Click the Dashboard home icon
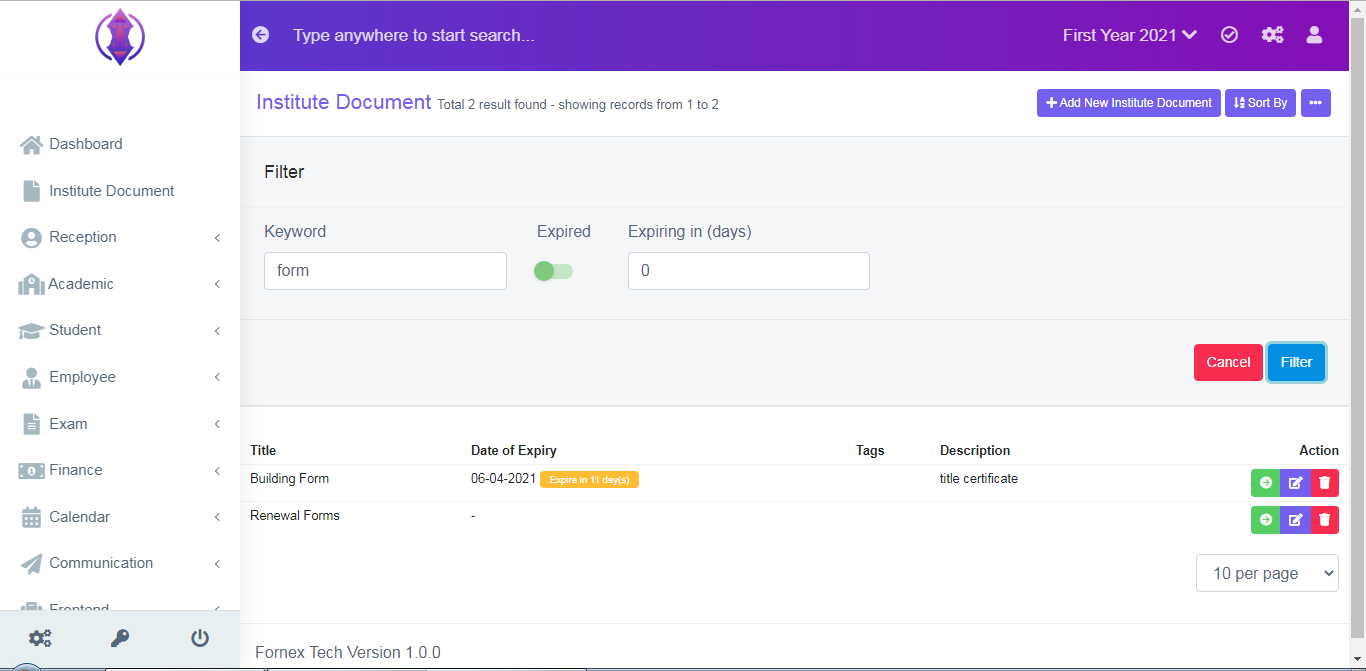 [x=31, y=144]
